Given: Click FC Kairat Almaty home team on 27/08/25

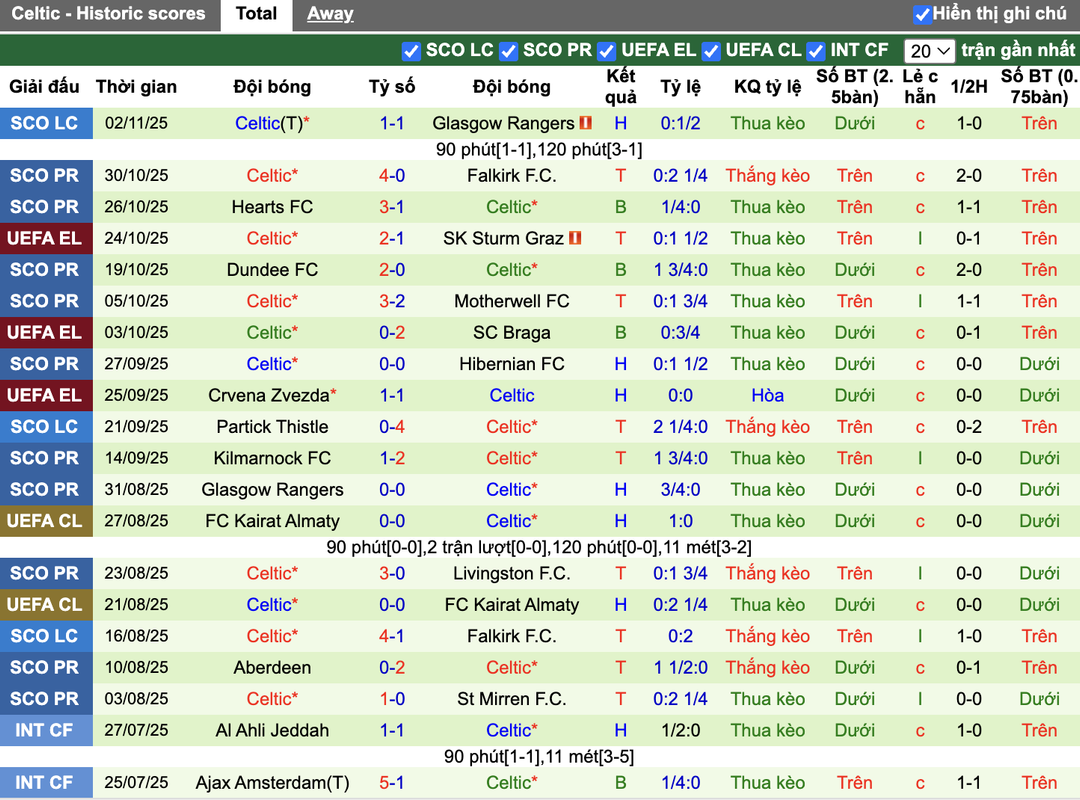Looking at the screenshot, I should [272, 521].
